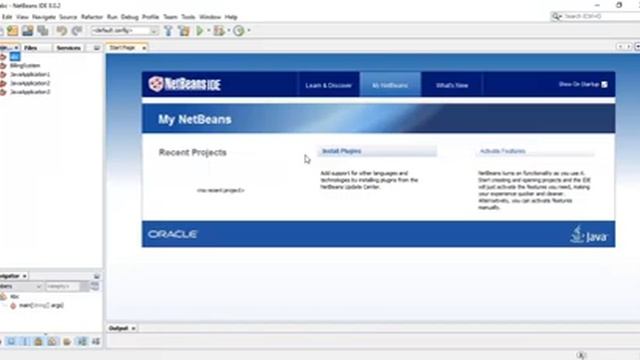Open the Edit menu
Image resolution: width=640 pixels, height=360 pixels.
7,17
